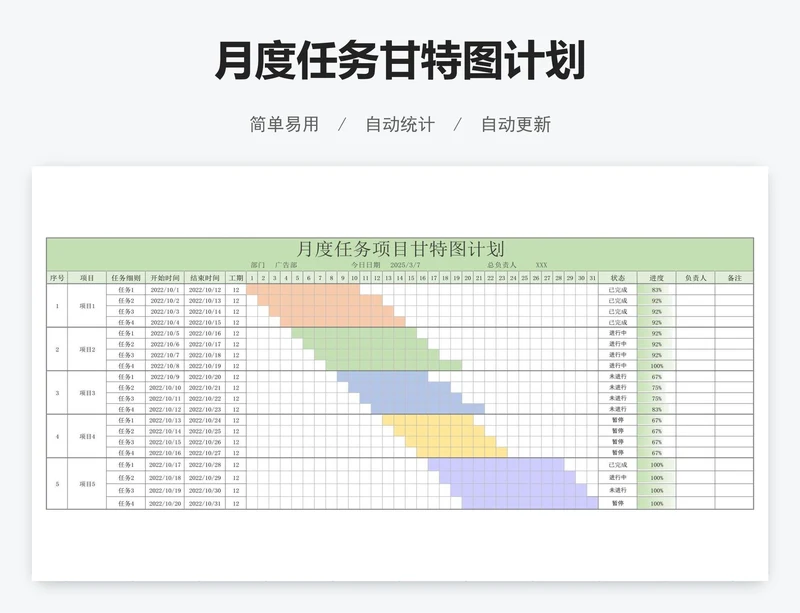The height and width of the screenshot is (613, 800).
Task: Select the 备注 column header
Action: pyautogui.click(x=734, y=278)
